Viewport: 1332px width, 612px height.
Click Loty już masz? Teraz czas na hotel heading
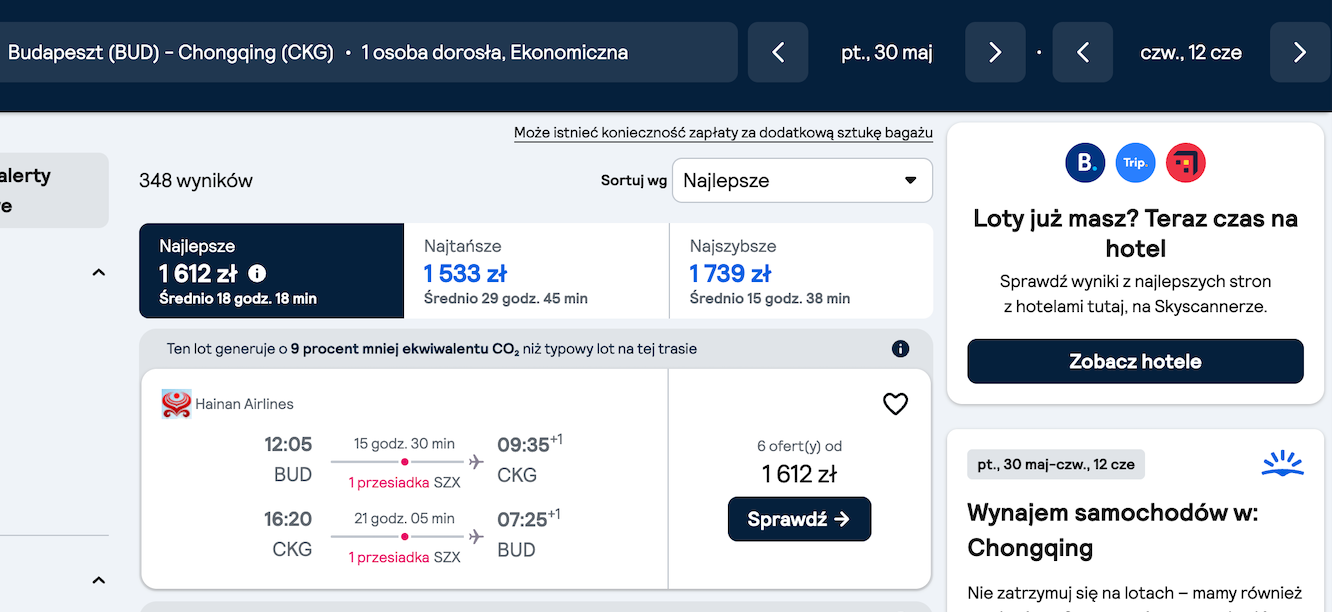click(x=1135, y=233)
